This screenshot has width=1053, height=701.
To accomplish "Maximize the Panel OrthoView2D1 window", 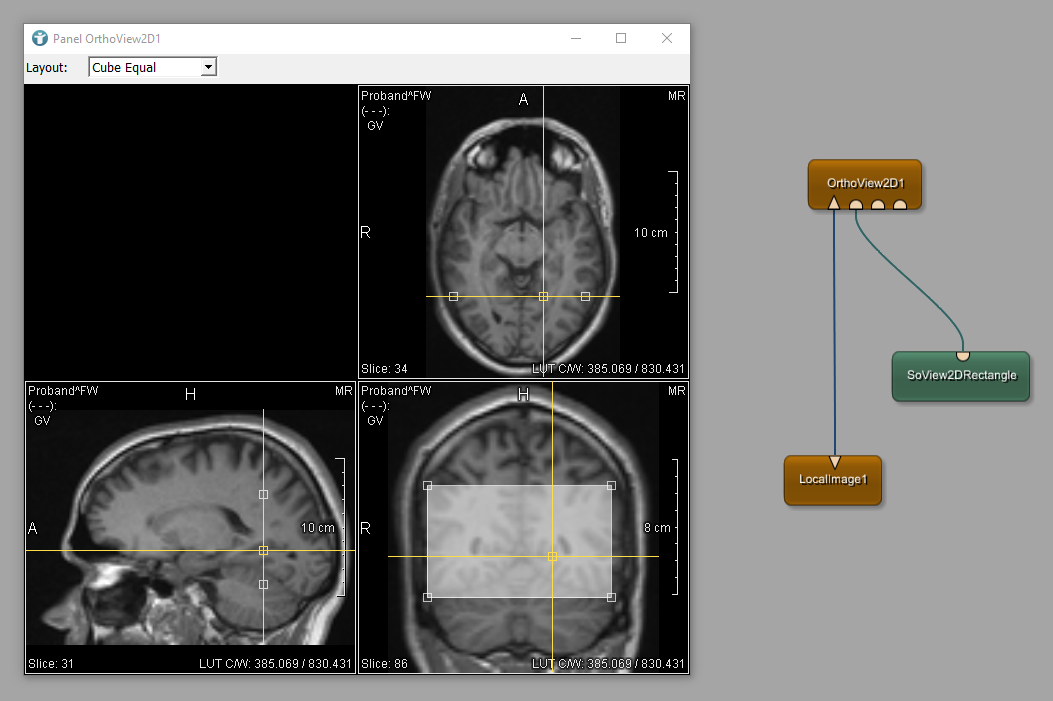I will click(x=621, y=39).
